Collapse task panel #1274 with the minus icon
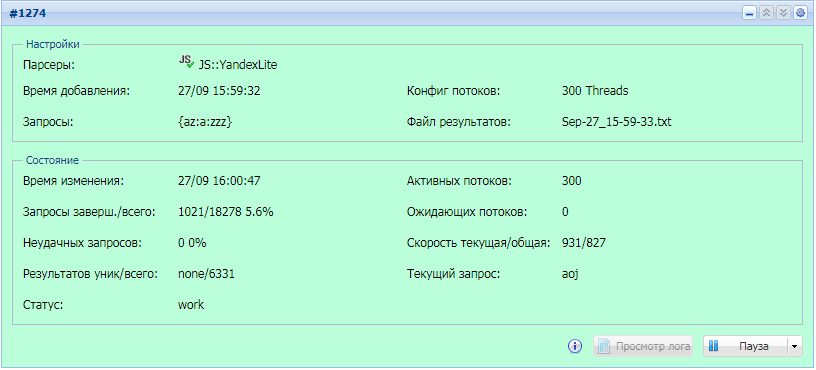The width and height of the screenshot is (816, 370). [749, 14]
